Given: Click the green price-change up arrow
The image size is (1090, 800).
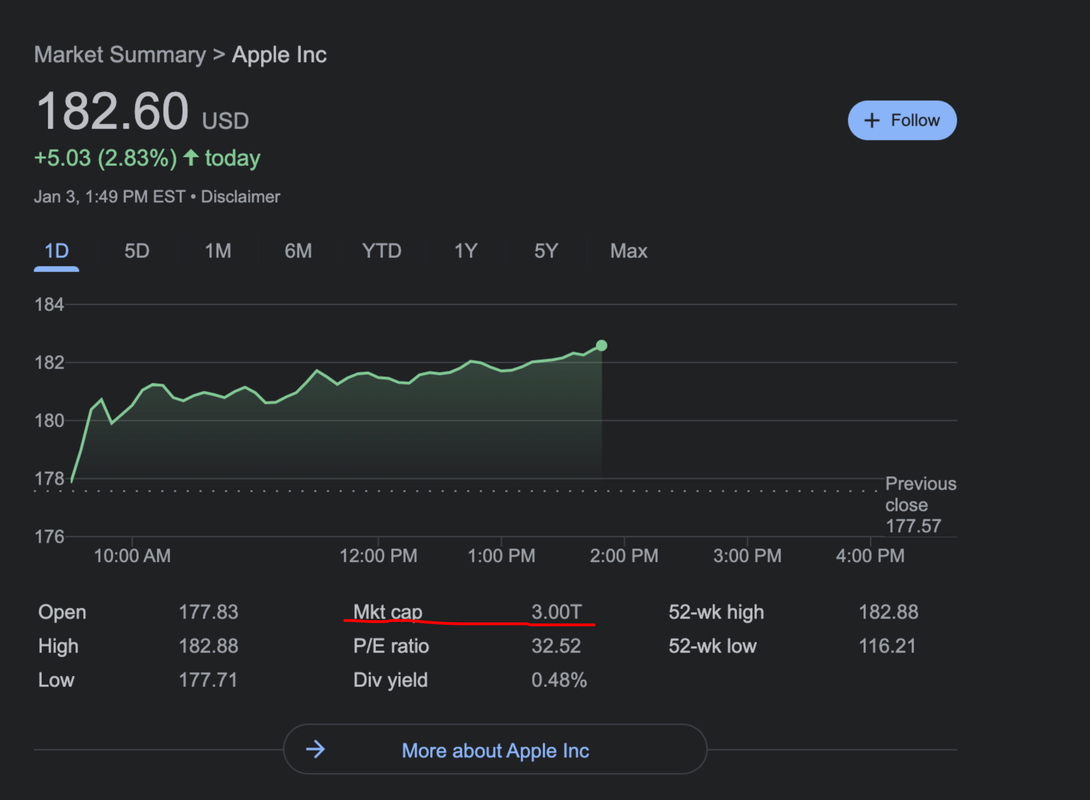Looking at the screenshot, I should 191,158.
